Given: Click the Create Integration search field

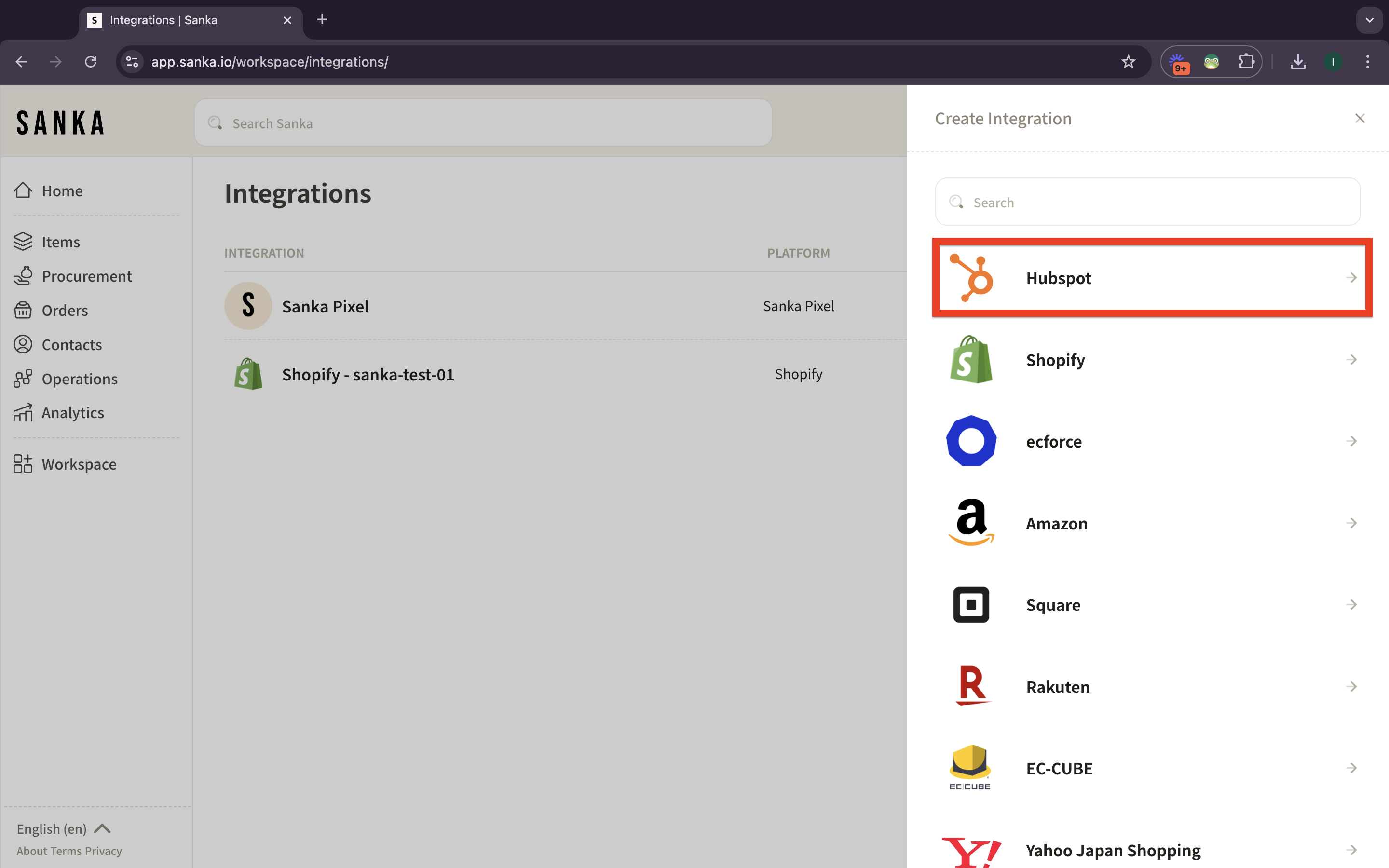Looking at the screenshot, I should pyautogui.click(x=1148, y=203).
